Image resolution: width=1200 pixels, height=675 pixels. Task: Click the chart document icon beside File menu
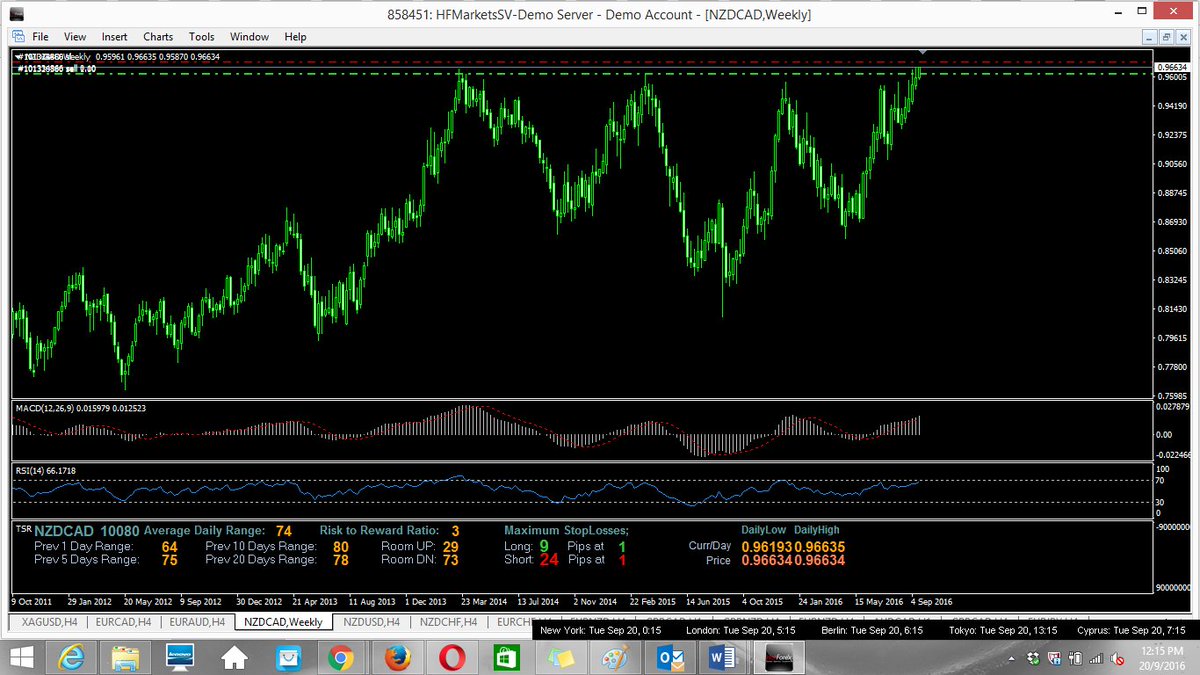click(17, 37)
